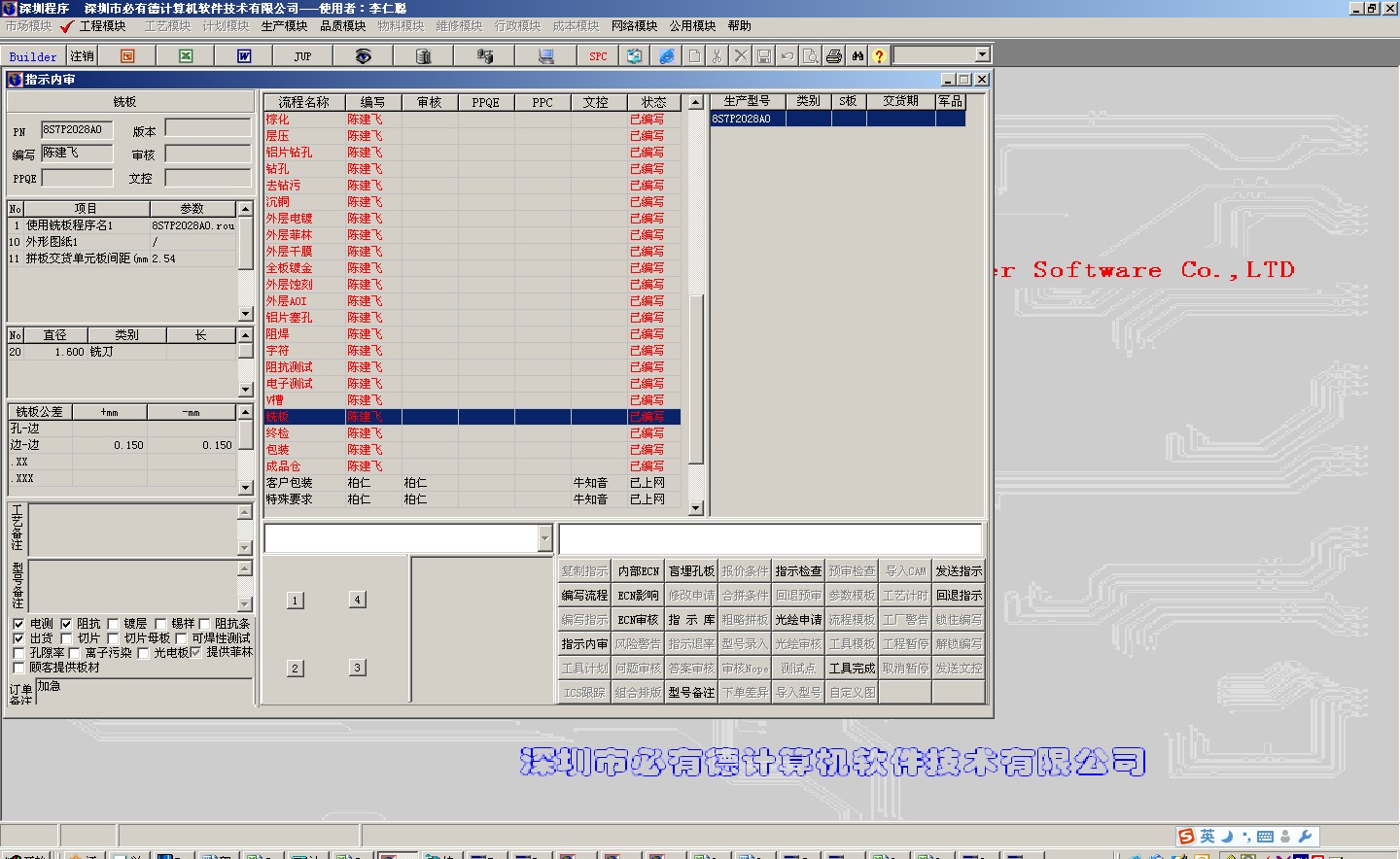The height and width of the screenshot is (859, 1400).
Task: Open the 帮助 menu
Action: [740, 26]
